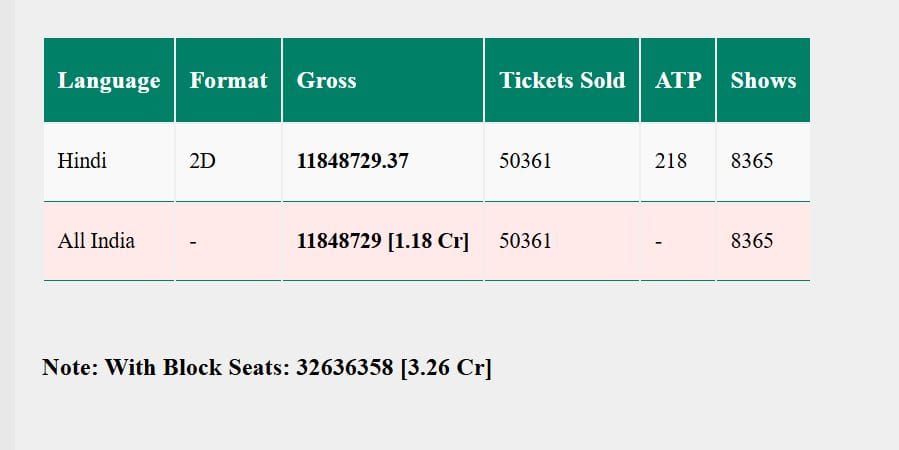Select the Gross column header
This screenshot has width=899, height=450.
(327, 81)
